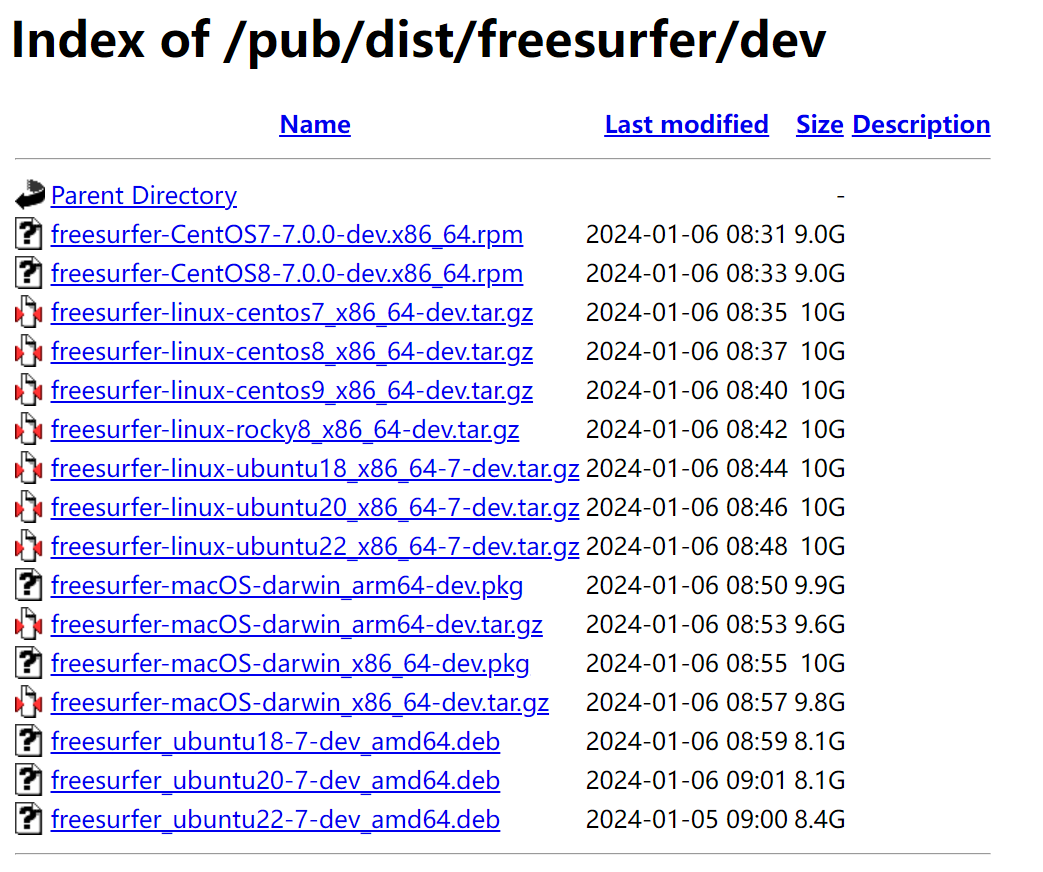This screenshot has width=1043, height=872.
Task: Sort listing by the Description header
Action: click(x=921, y=124)
